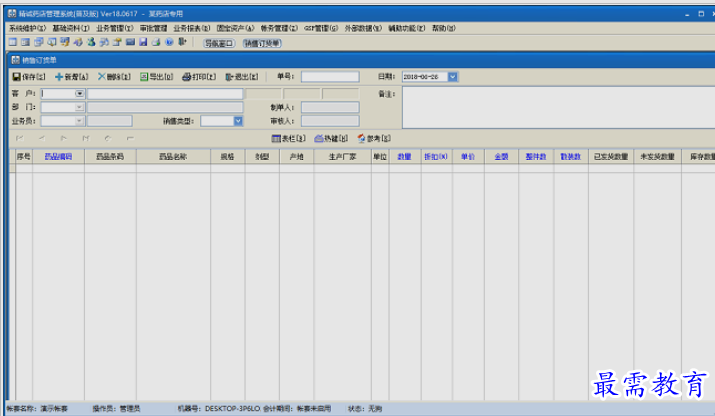715x416 pixels.
Task: Open the 审批管理 menu
Action: [153, 28]
